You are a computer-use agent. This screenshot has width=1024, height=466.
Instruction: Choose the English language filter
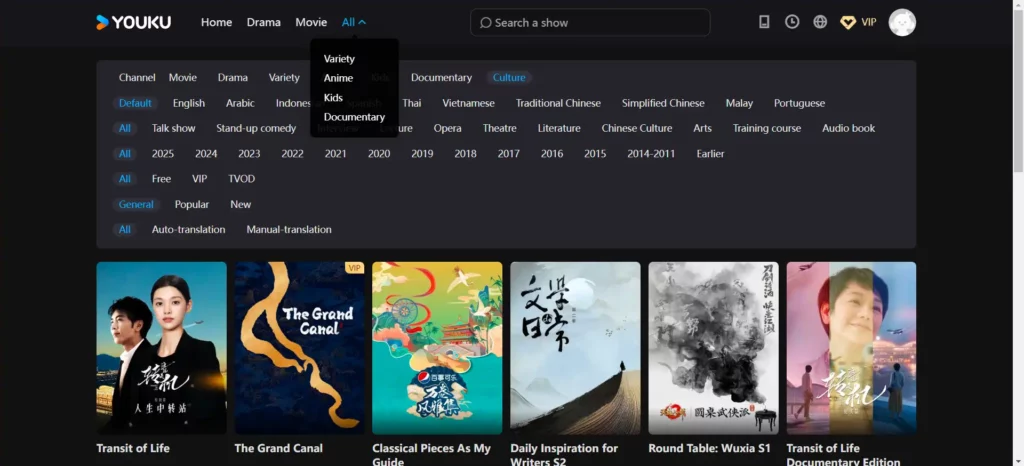(189, 103)
